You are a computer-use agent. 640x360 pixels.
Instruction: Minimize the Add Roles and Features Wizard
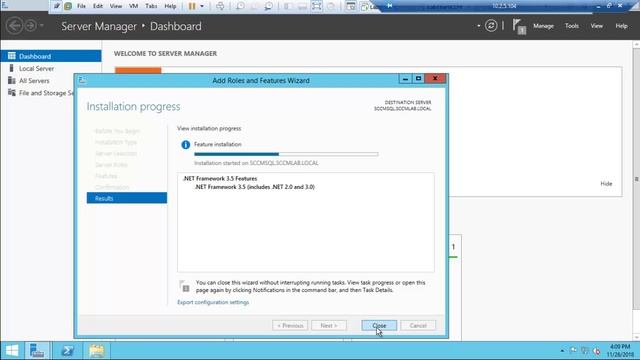(x=405, y=78)
